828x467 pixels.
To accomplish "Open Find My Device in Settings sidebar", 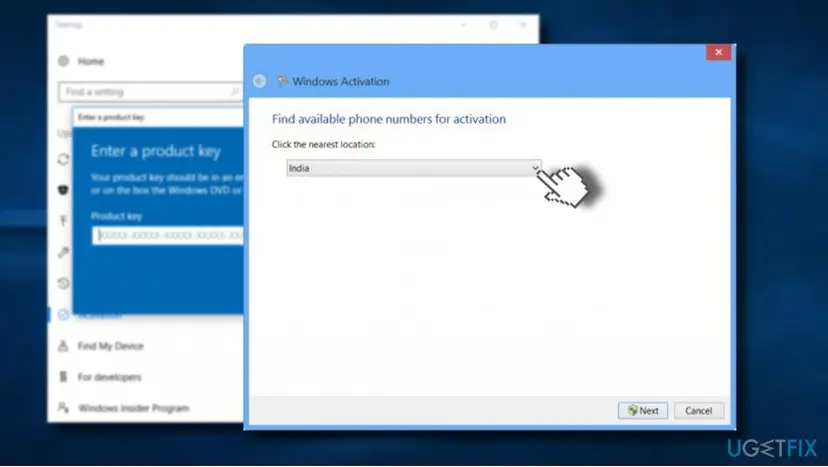I will pyautogui.click(x=110, y=346).
